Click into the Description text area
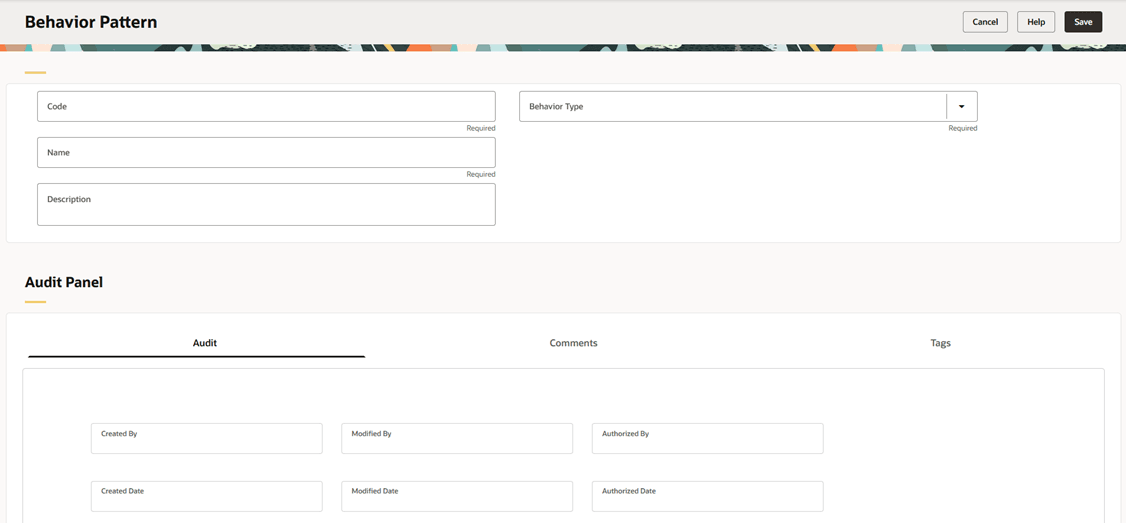Viewport: 1126px width, 523px height. tap(266, 204)
